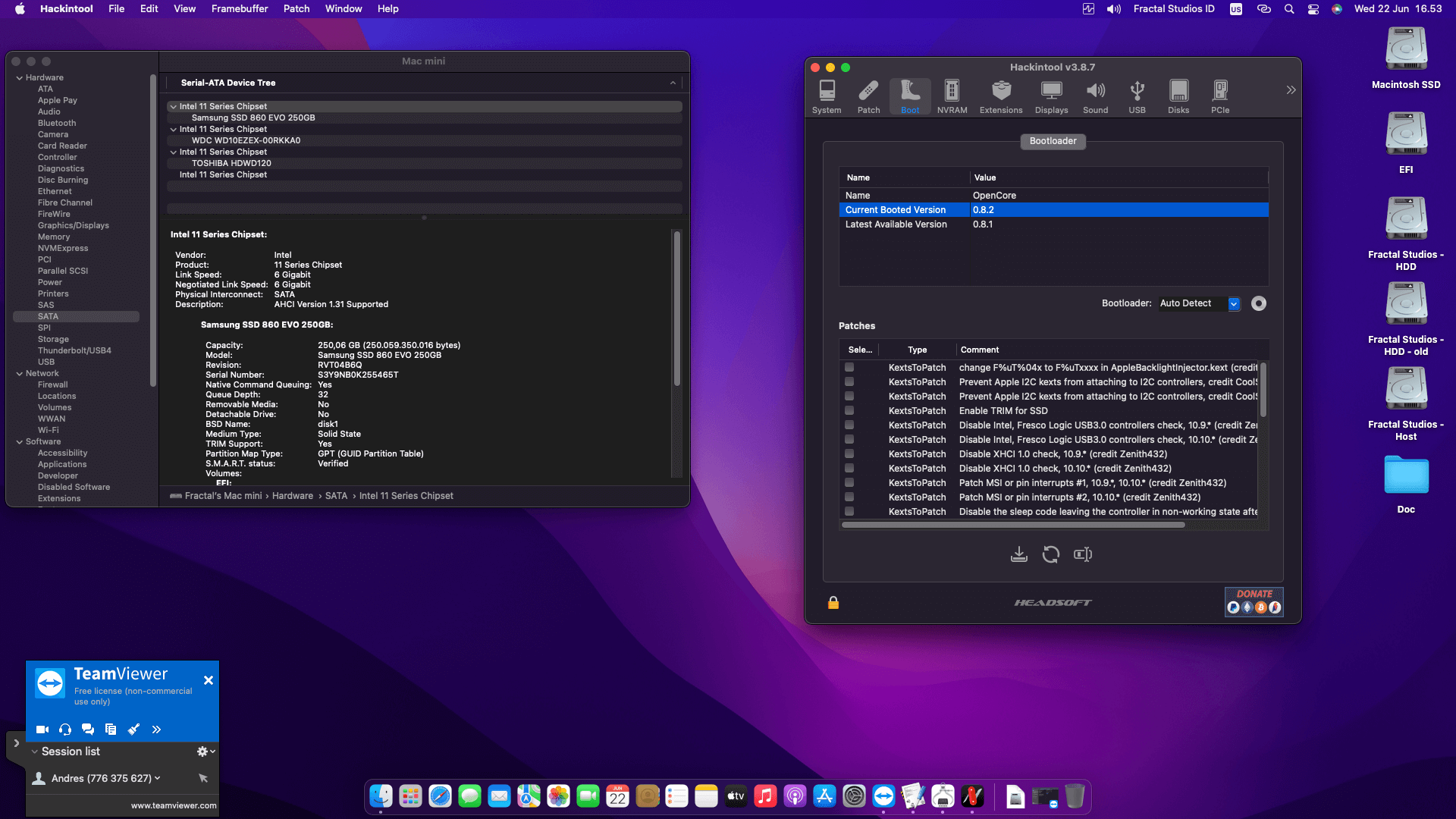Check the Enable TRIM for SSD patch
Screen dimensions: 1456x819
click(849, 411)
